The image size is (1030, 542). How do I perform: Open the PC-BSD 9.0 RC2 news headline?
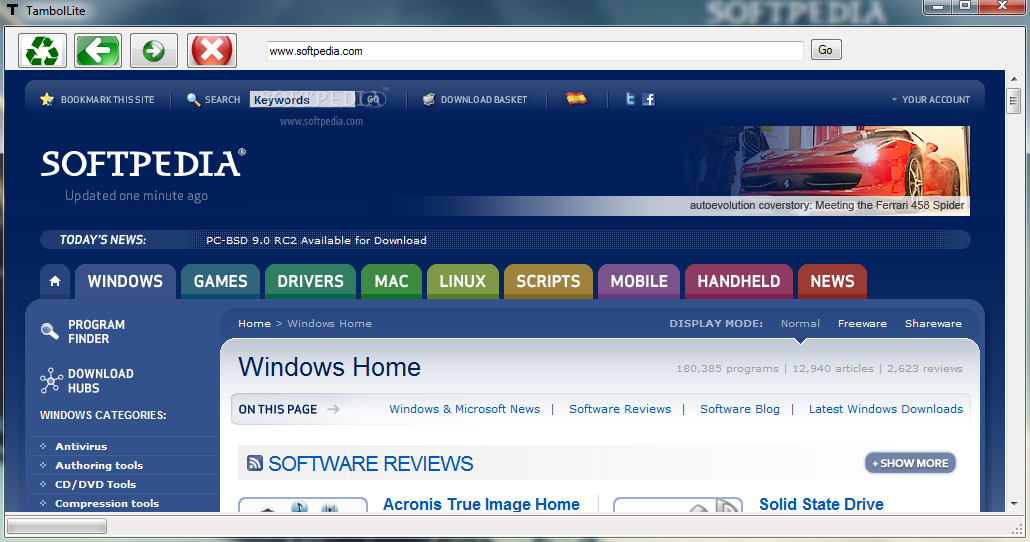(316, 240)
